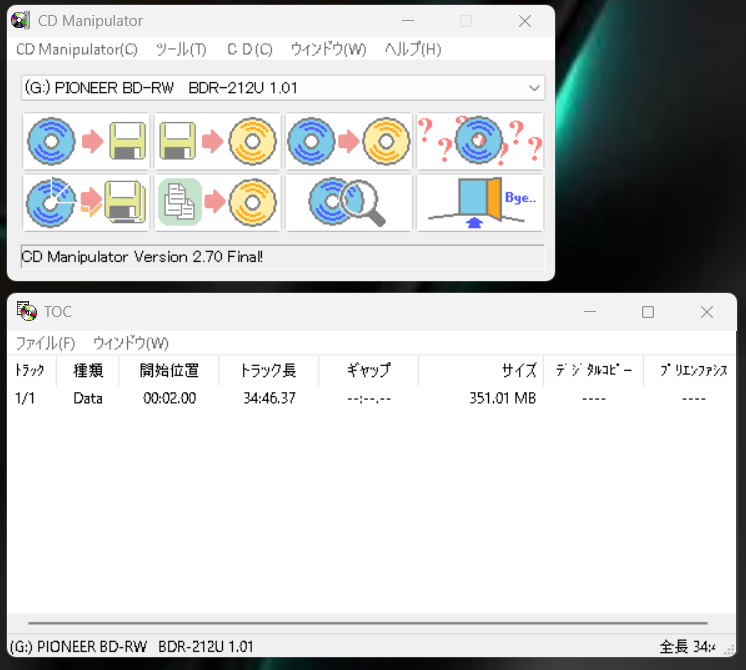
Task: Open the ツール(T) menu
Action: pyautogui.click(x=181, y=49)
